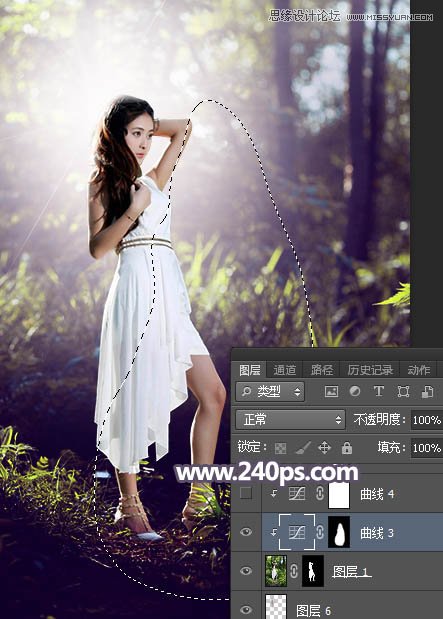Image resolution: width=443 pixels, height=619 pixels.
Task: Filter layers by shape icon
Action: [403, 392]
